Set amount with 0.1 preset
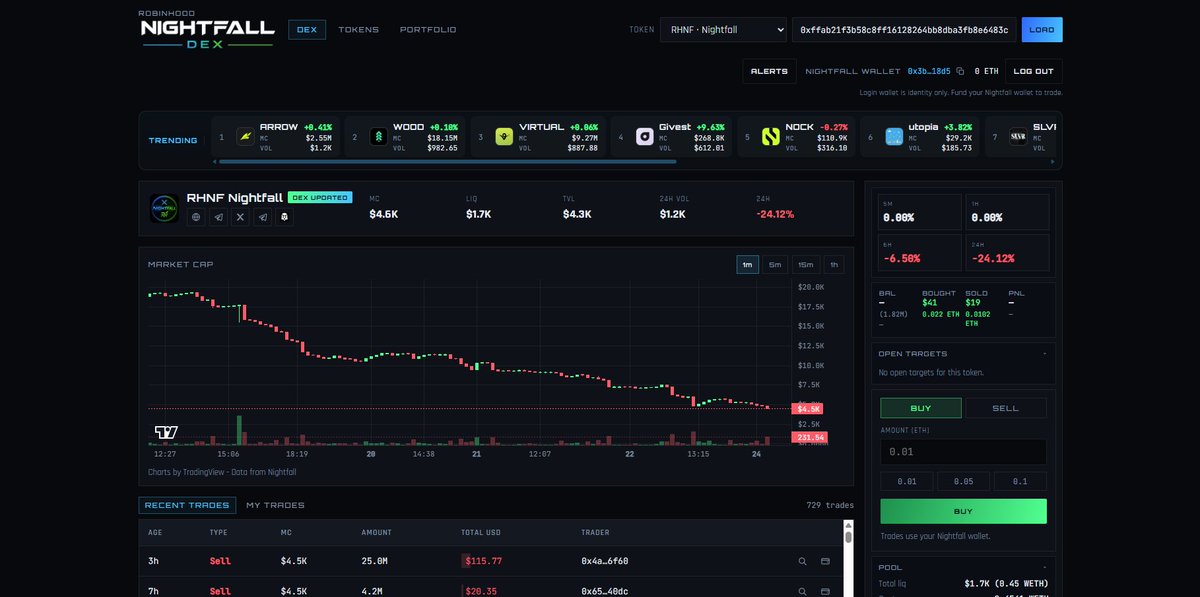Viewport: 1200px width, 597px height. point(1020,481)
